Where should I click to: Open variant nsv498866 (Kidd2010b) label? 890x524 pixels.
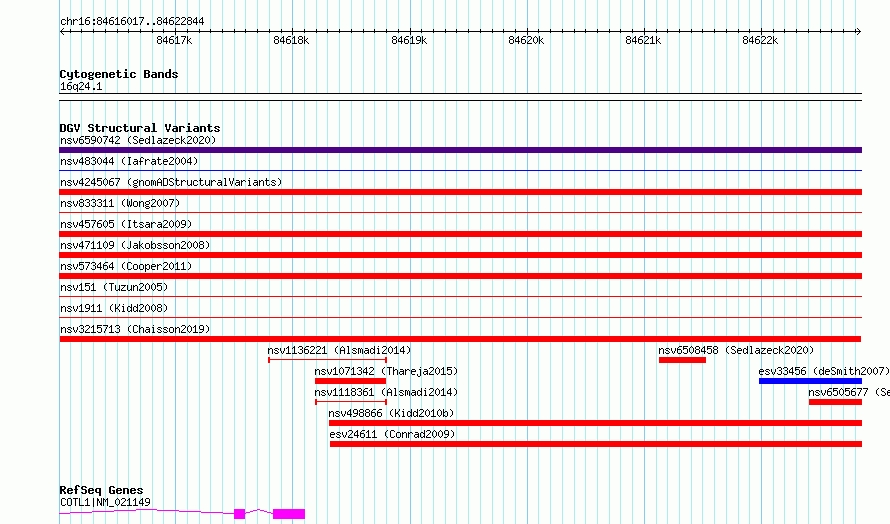pos(391,413)
